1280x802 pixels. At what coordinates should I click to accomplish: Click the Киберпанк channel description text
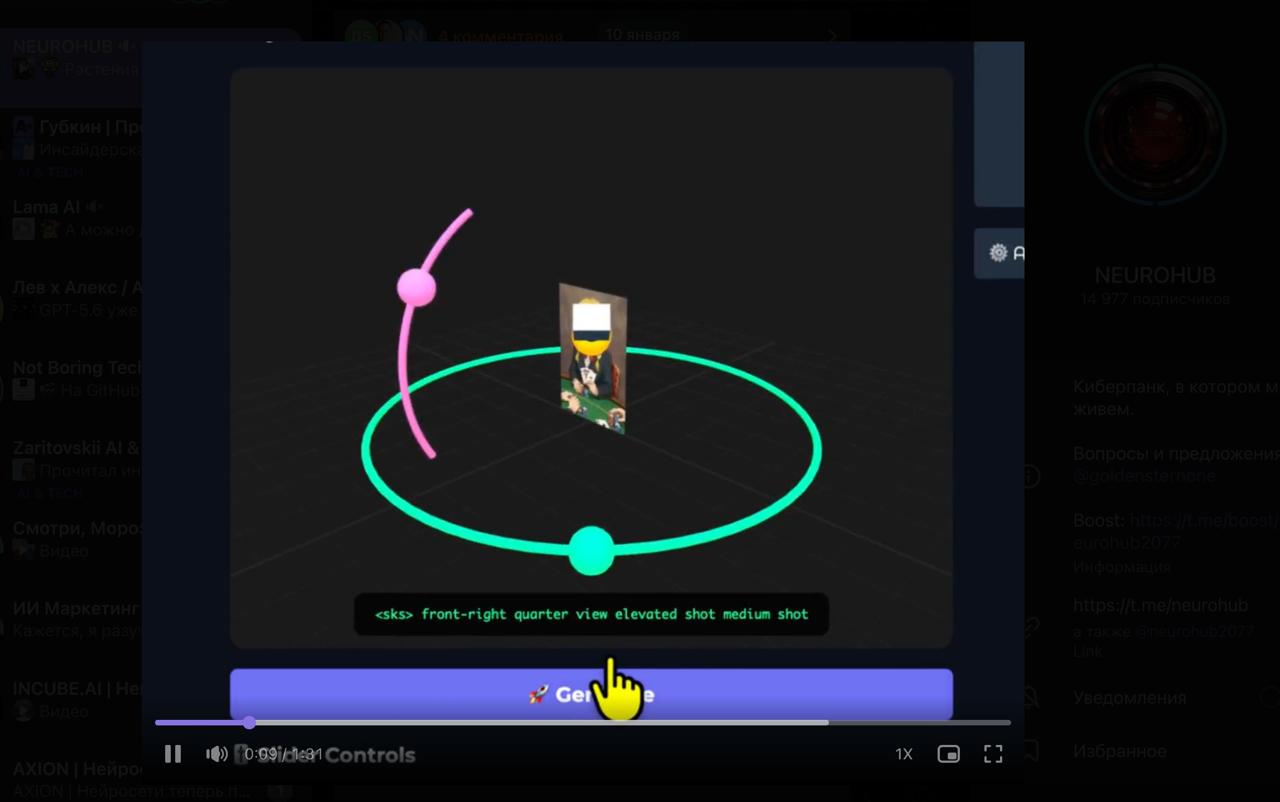pos(1176,398)
